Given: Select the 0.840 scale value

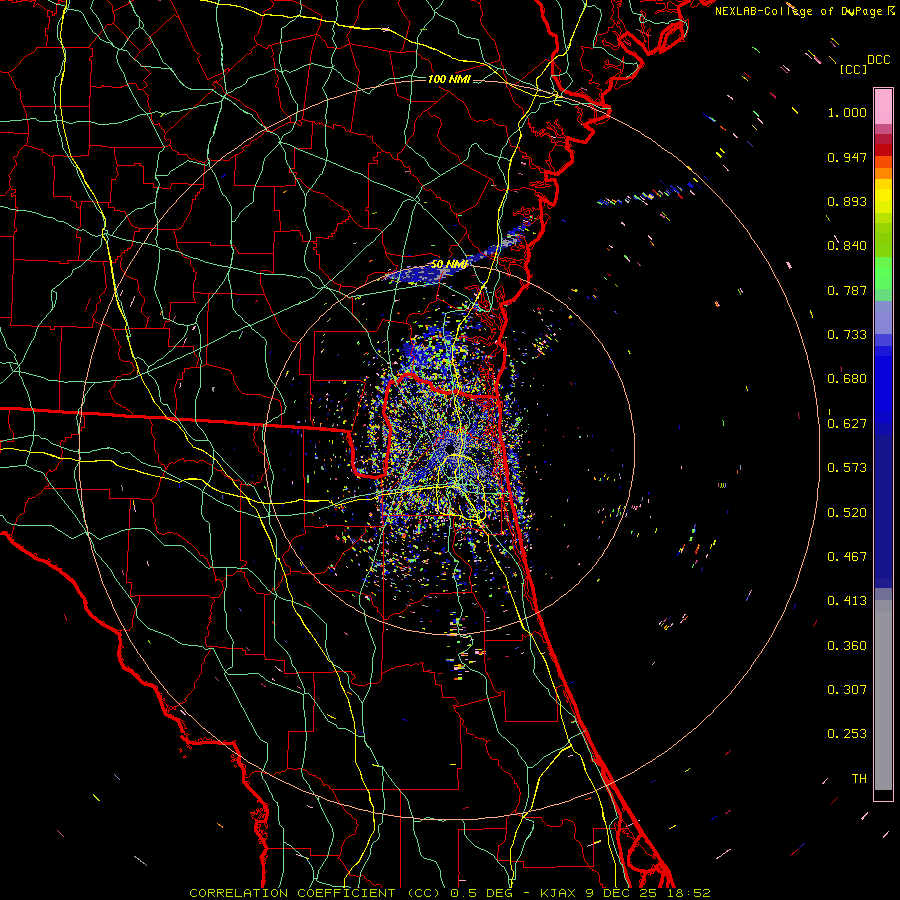Looking at the screenshot, I should 847,246.
